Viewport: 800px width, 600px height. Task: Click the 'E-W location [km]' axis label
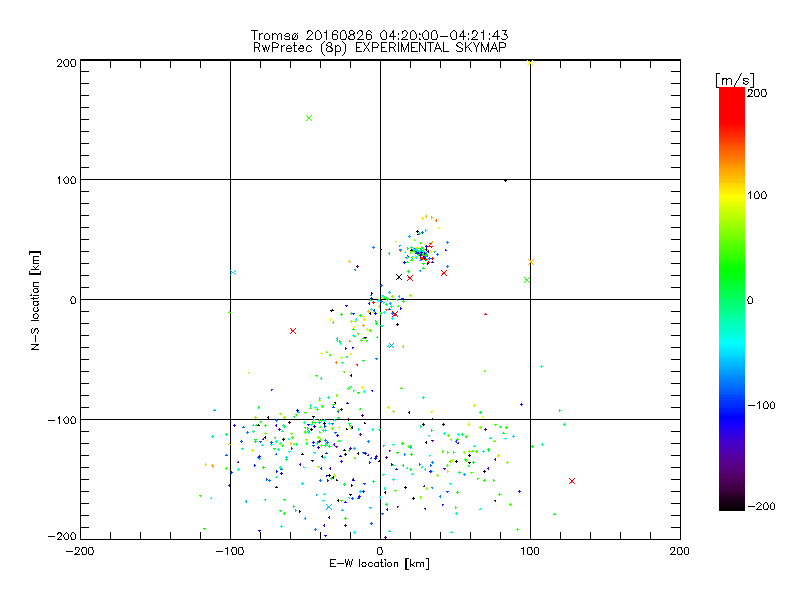[x=379, y=564]
